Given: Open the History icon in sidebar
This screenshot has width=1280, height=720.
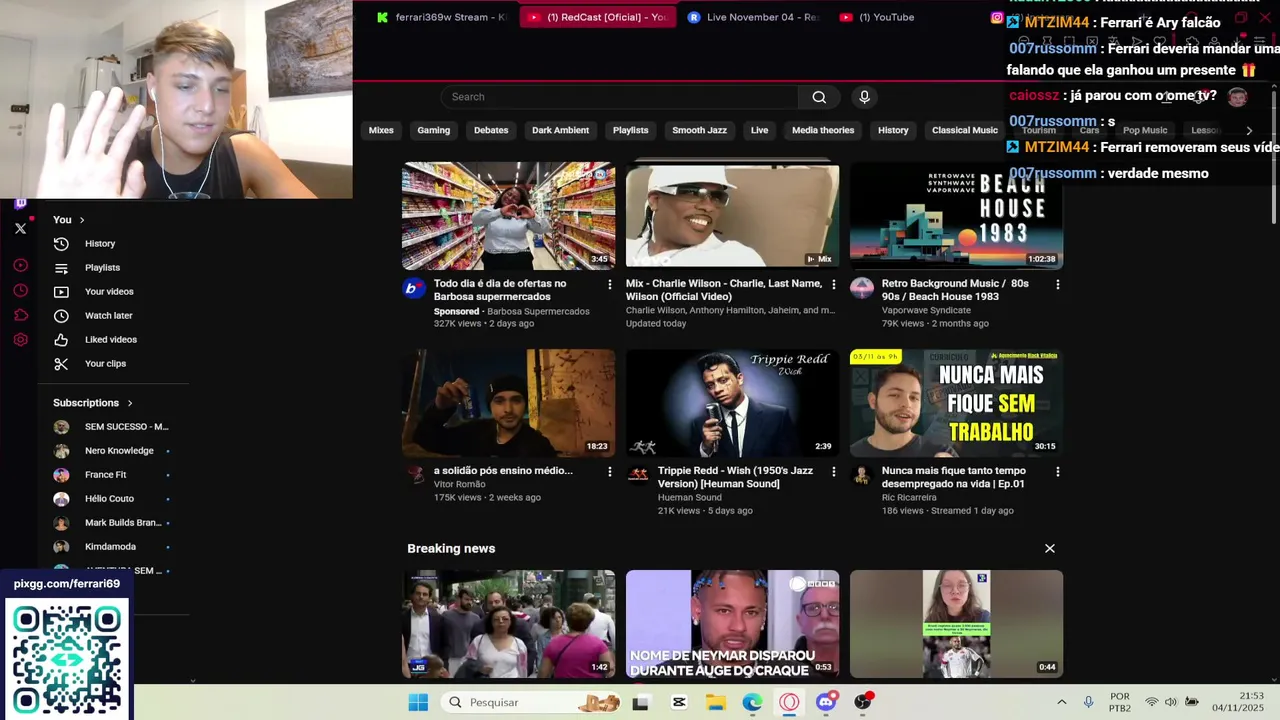Looking at the screenshot, I should coord(61,244).
